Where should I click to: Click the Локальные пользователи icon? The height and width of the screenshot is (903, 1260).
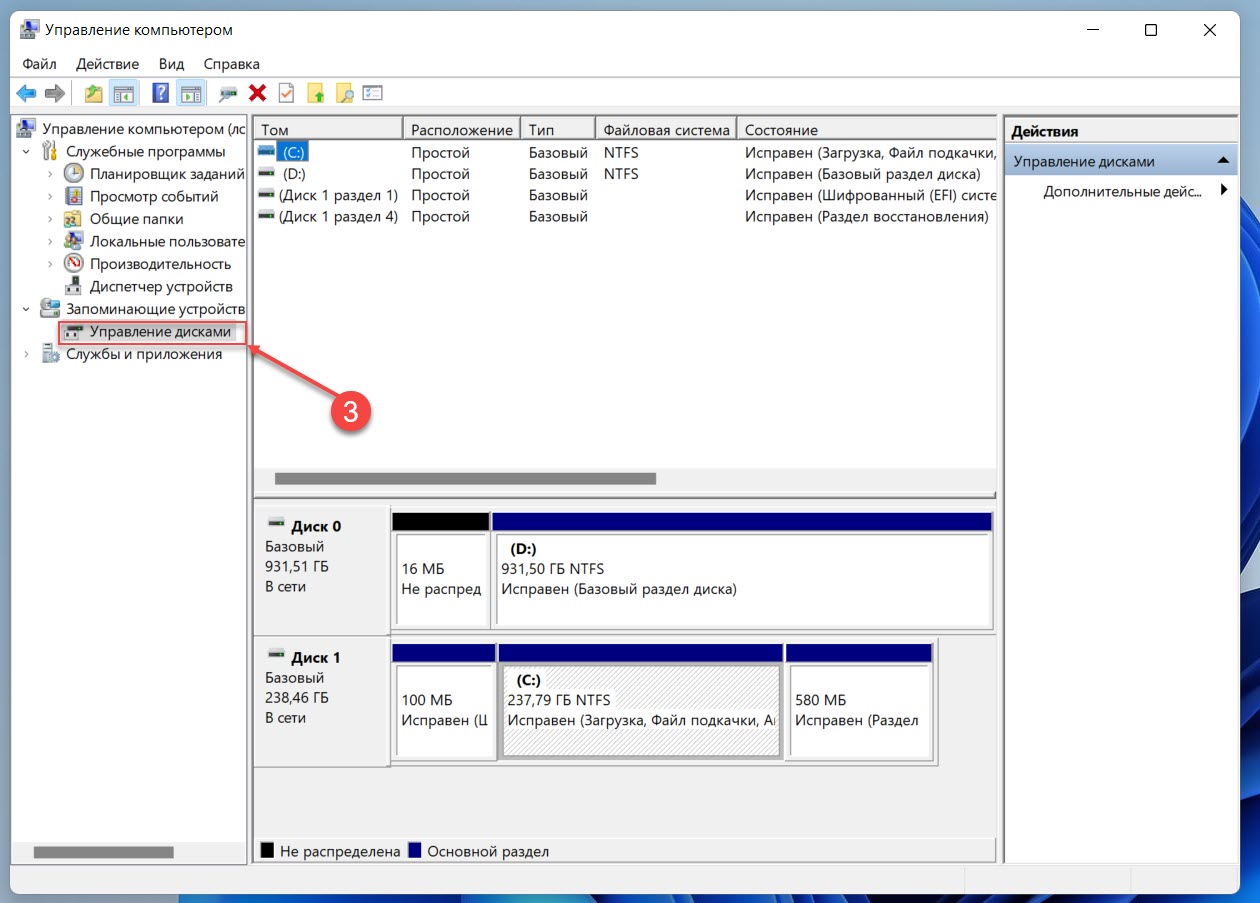click(74, 241)
